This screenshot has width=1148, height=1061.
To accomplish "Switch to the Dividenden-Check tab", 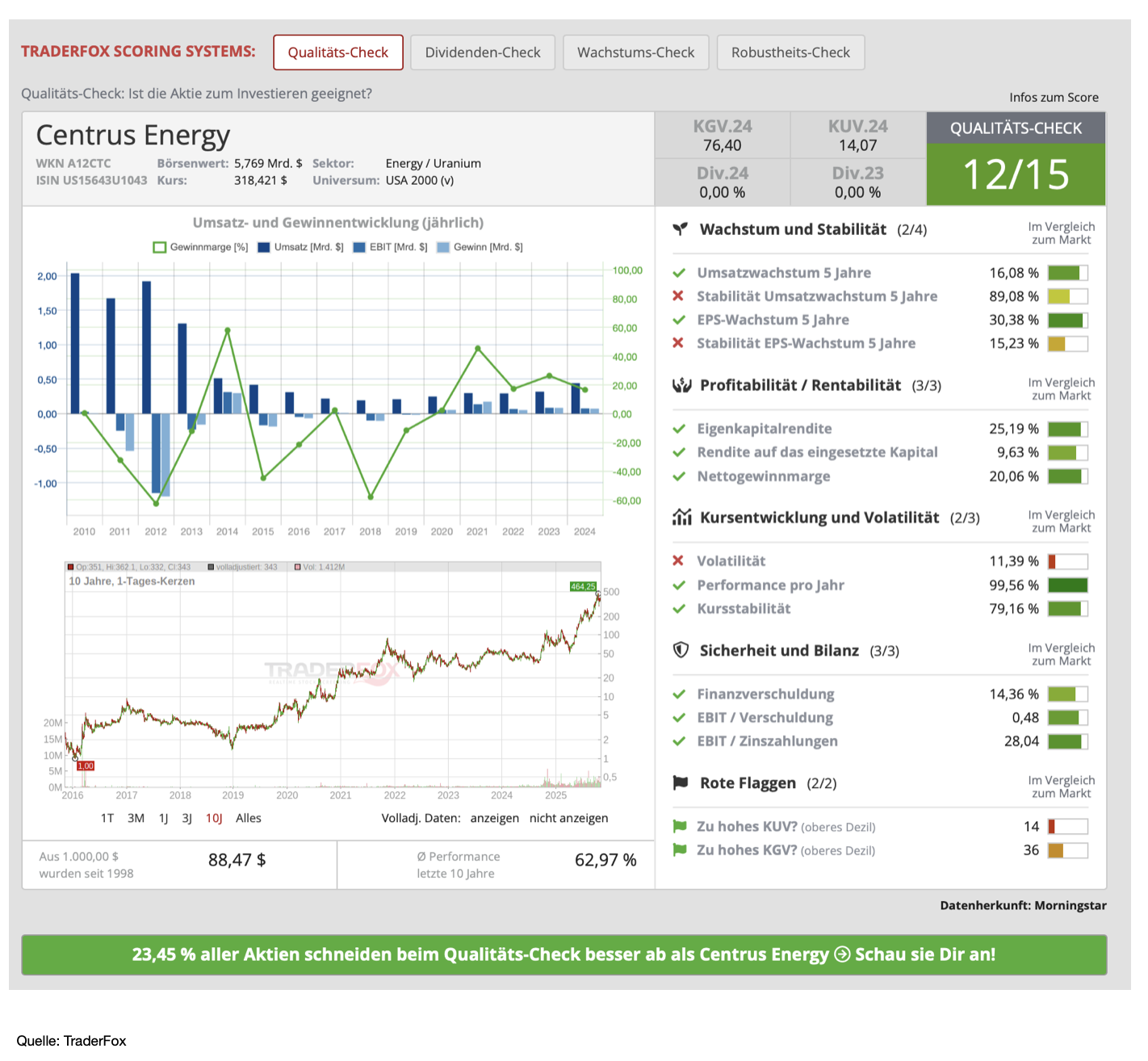I will pyautogui.click(x=482, y=52).
